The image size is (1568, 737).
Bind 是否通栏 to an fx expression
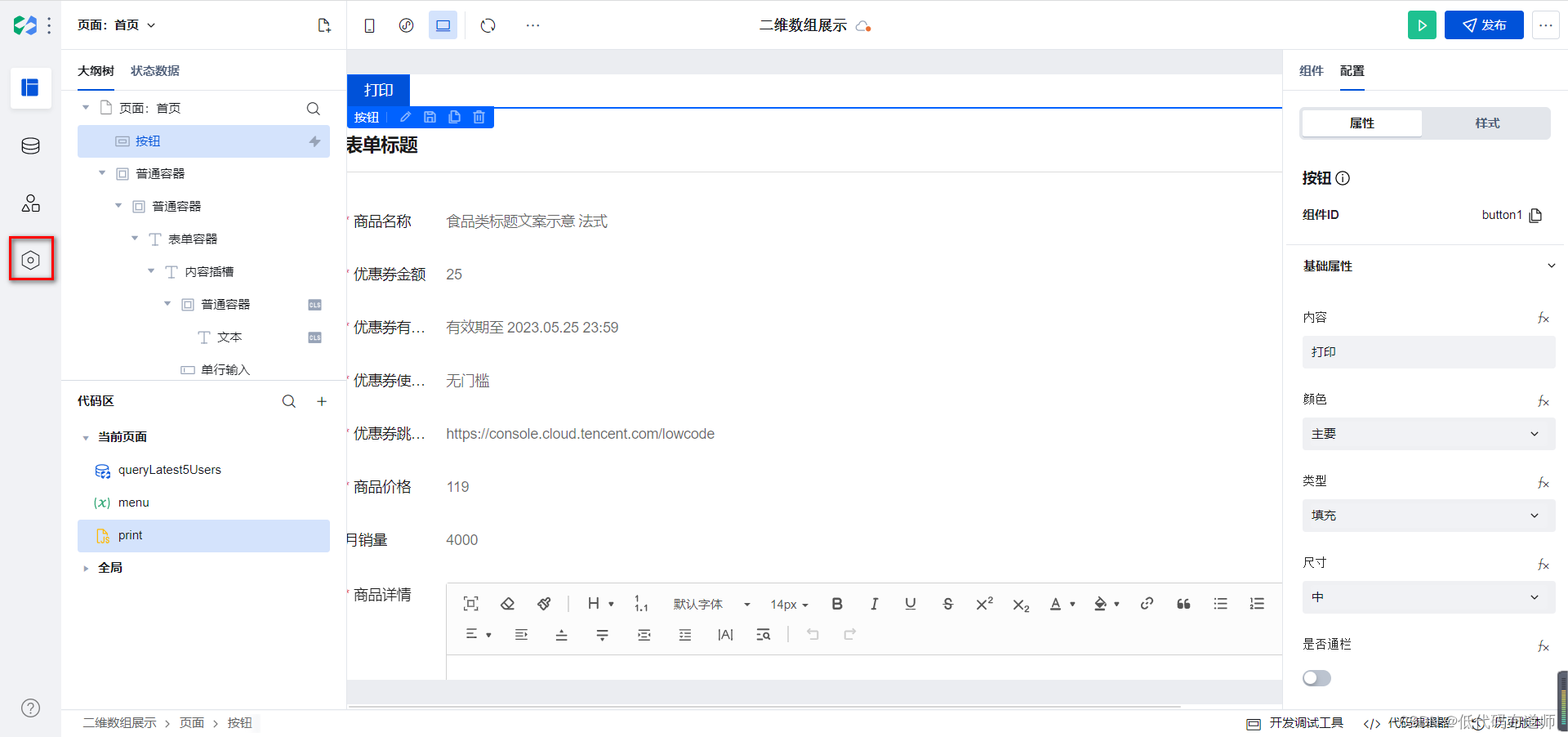[x=1543, y=645]
